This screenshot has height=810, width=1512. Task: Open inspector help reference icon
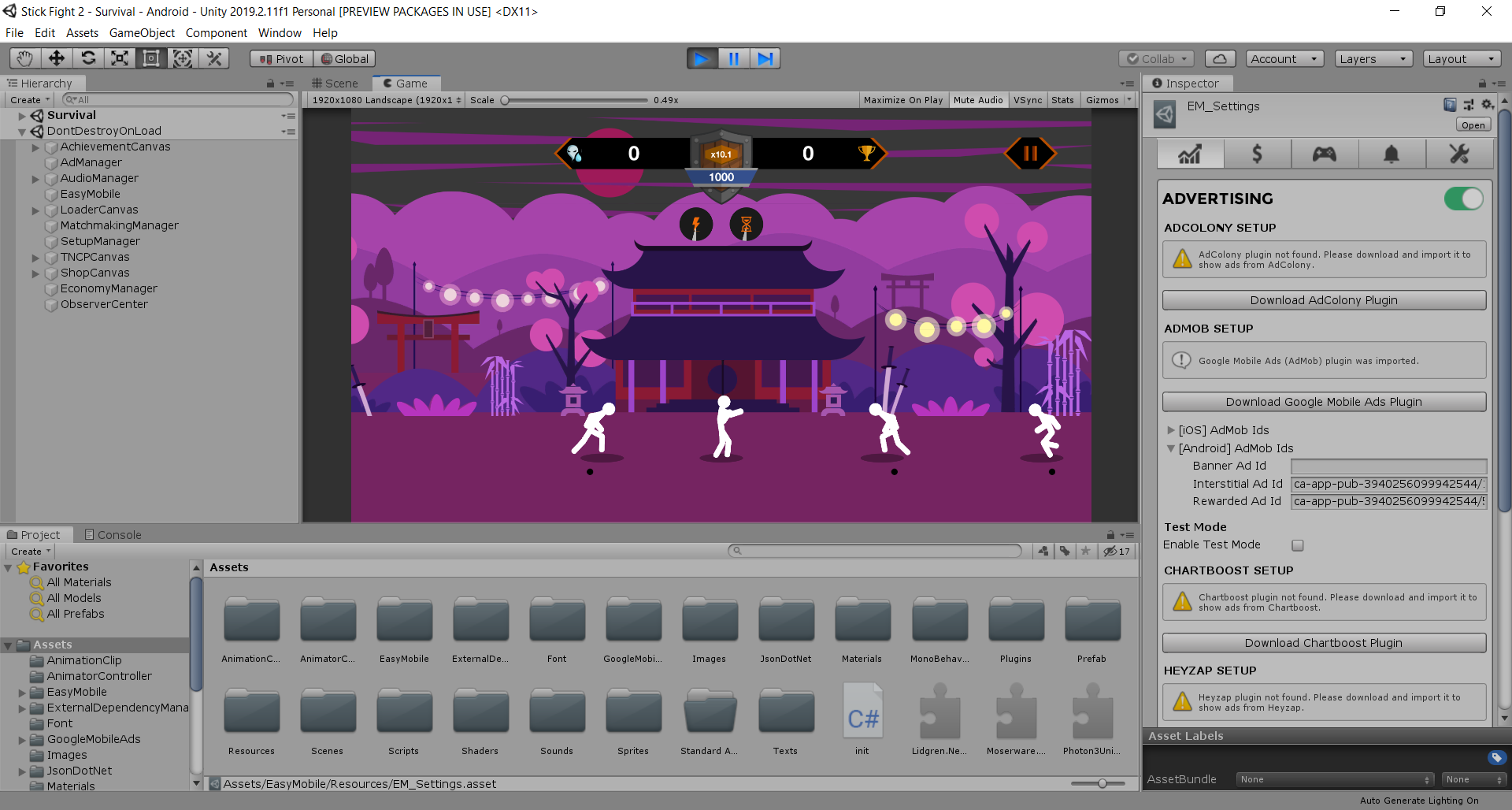click(1450, 105)
